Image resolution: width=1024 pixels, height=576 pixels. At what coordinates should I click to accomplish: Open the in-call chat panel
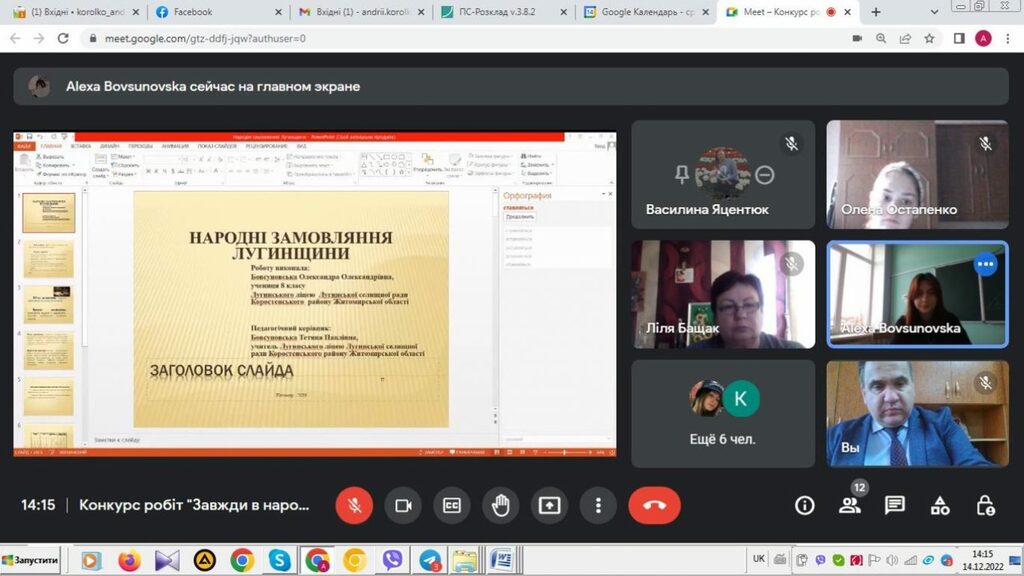coord(895,505)
